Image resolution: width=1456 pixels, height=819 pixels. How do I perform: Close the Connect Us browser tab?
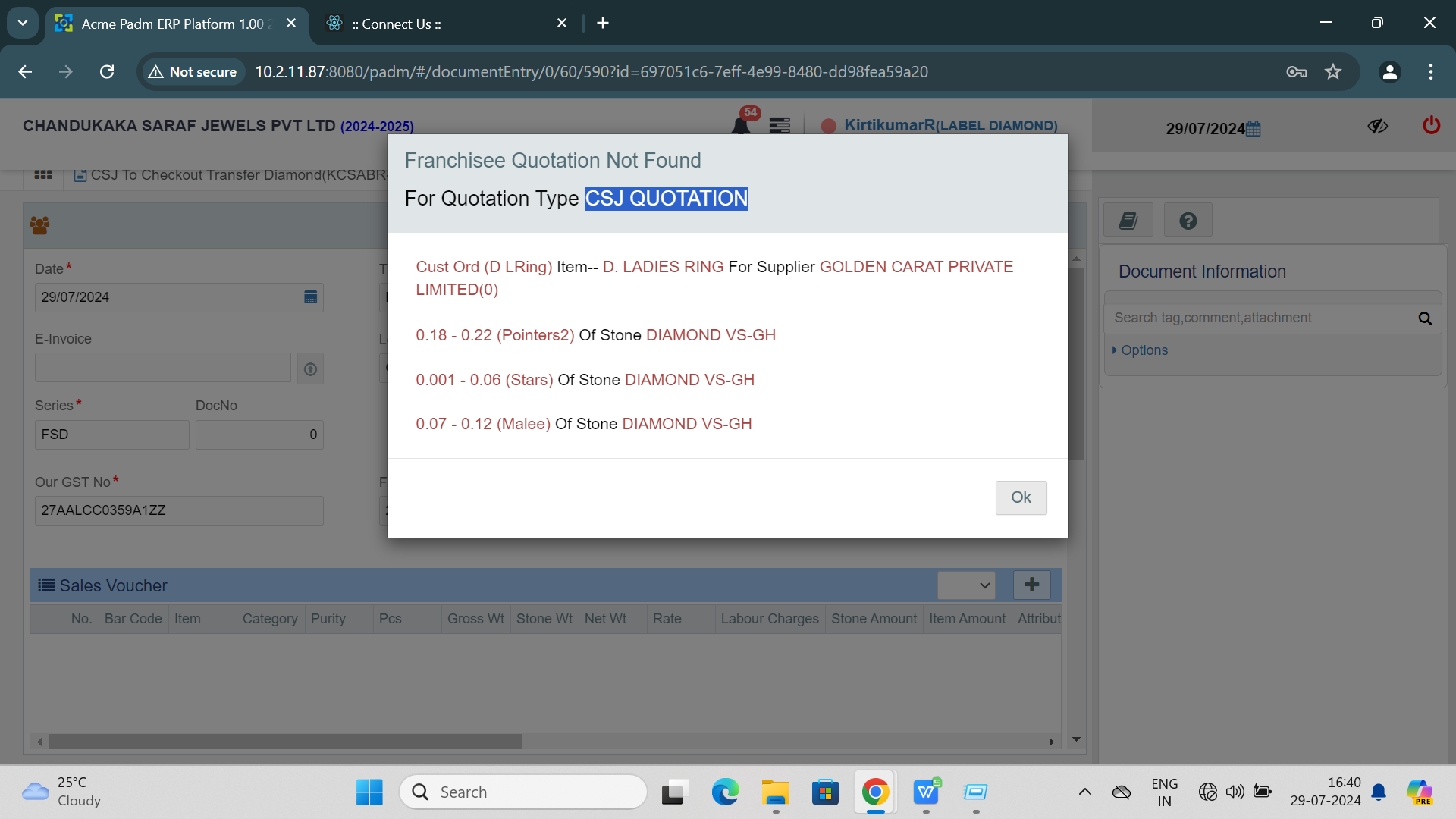(x=562, y=24)
